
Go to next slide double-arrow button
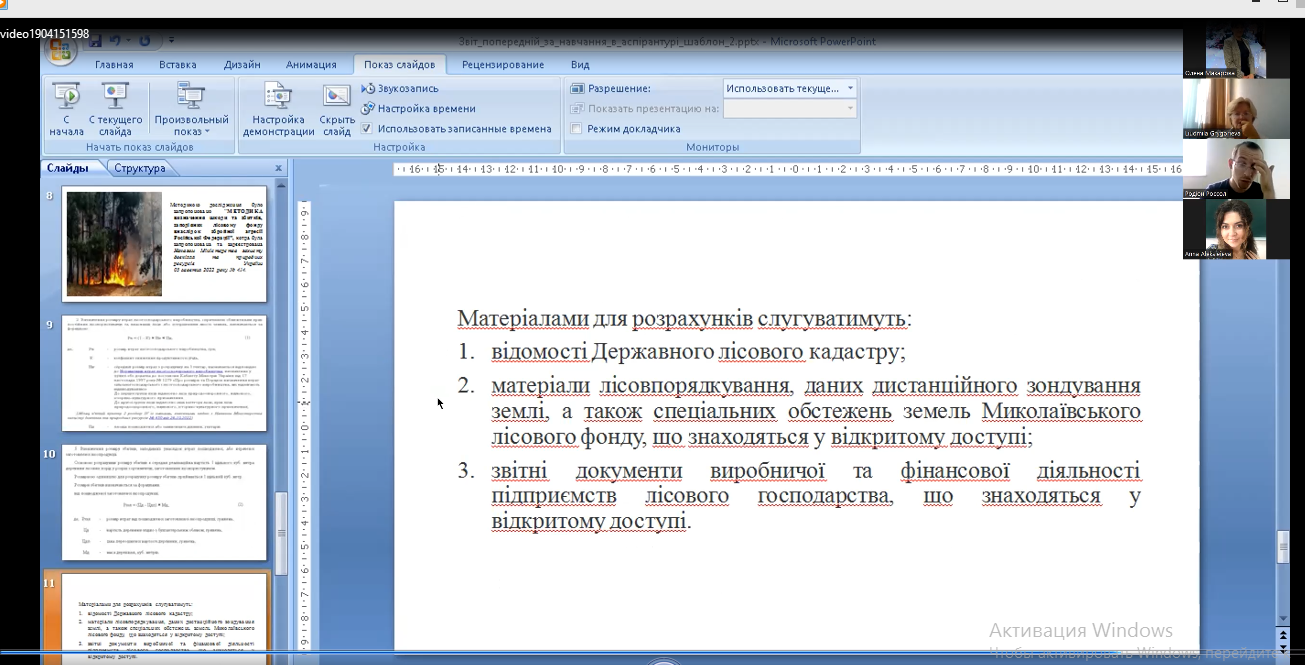[1284, 647]
